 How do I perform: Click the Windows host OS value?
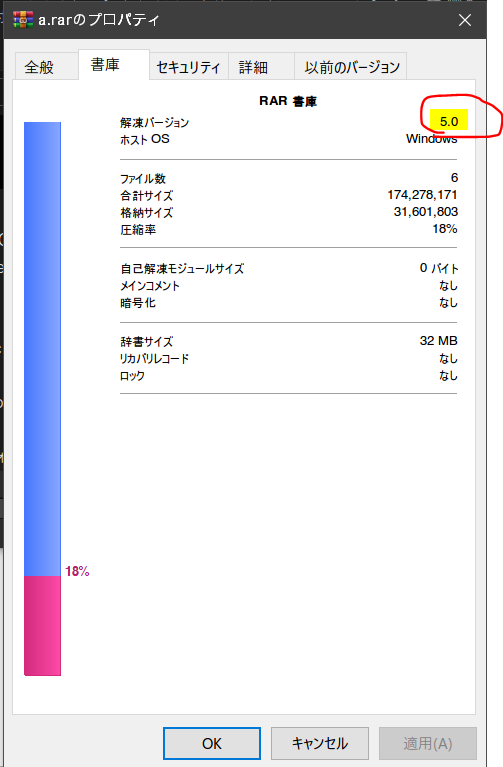tap(432, 139)
